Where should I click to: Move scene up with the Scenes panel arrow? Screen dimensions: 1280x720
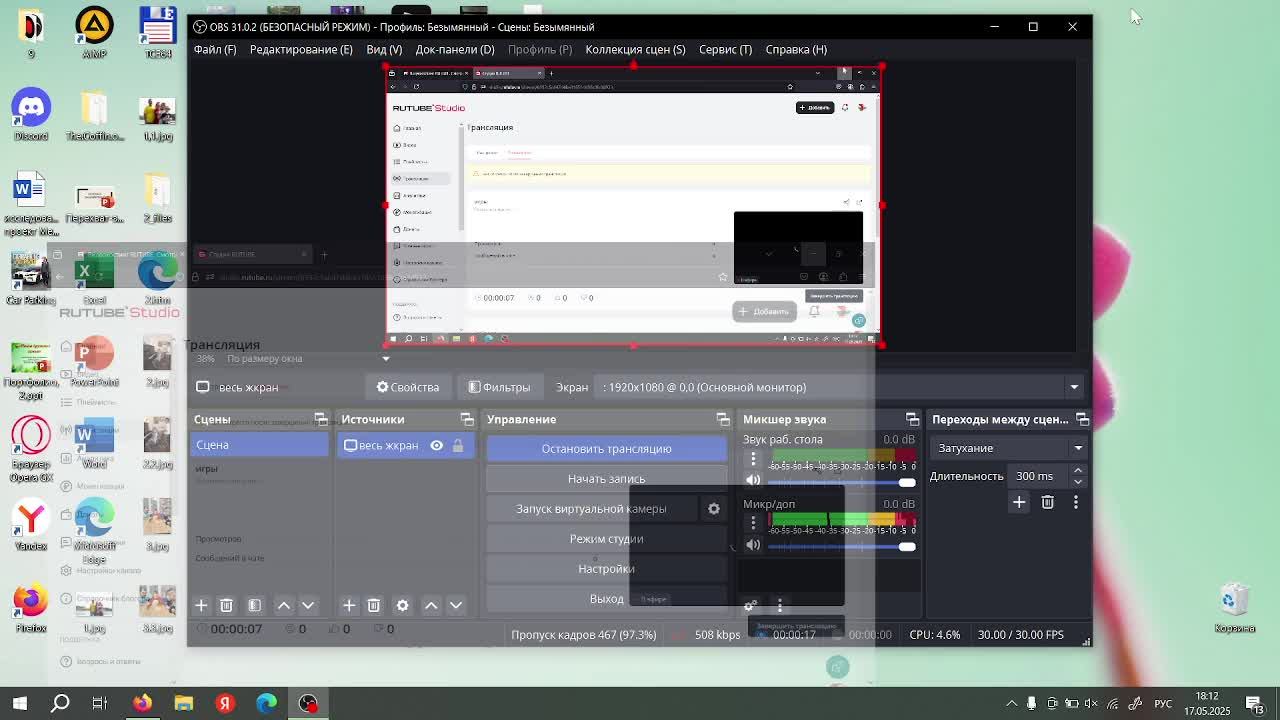[284, 605]
